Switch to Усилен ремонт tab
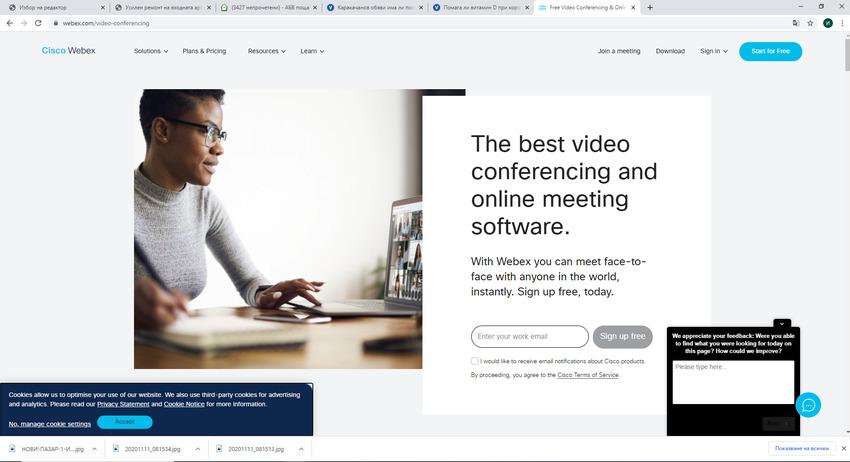 tap(162, 8)
